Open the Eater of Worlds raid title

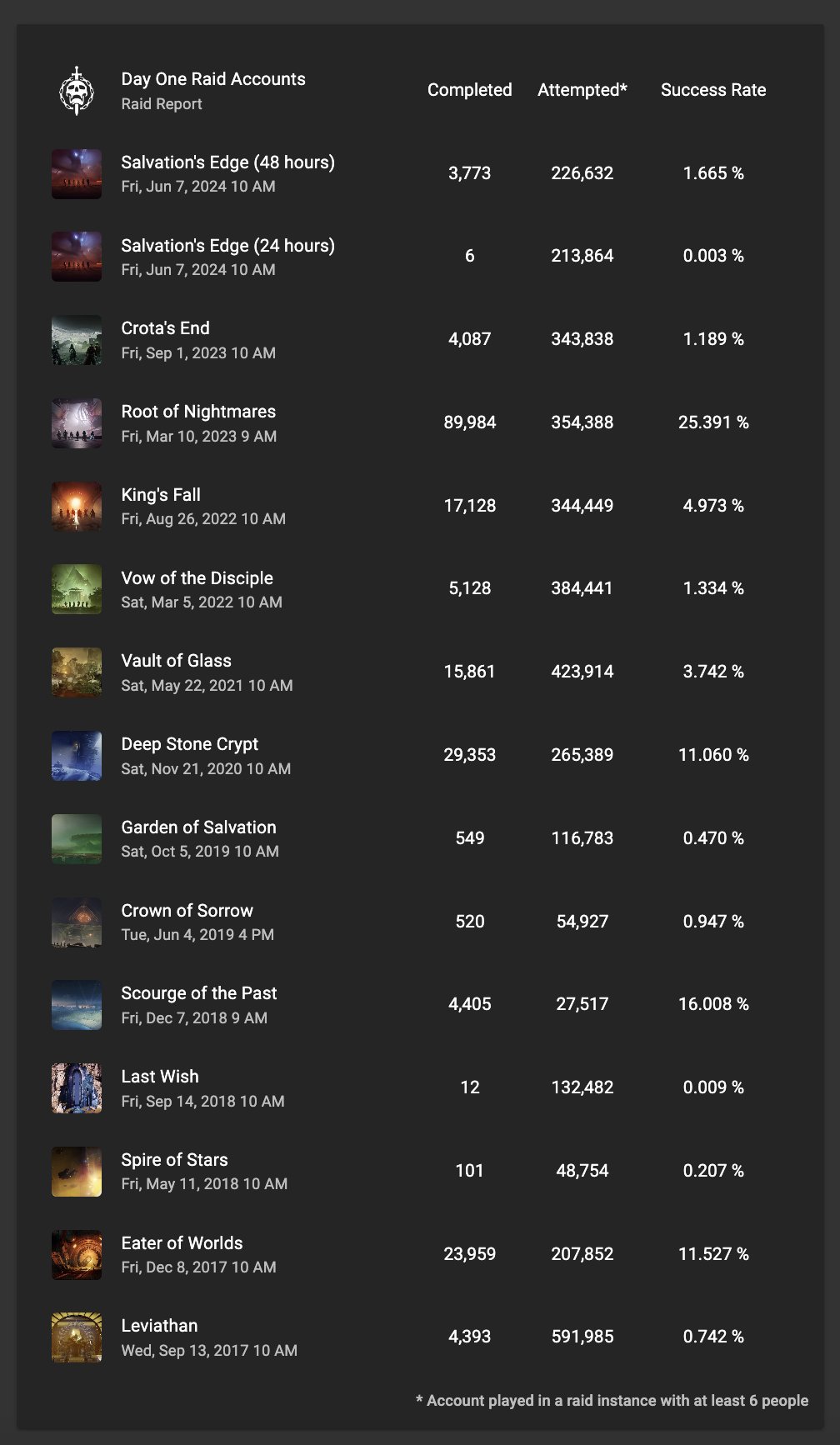pos(182,1243)
